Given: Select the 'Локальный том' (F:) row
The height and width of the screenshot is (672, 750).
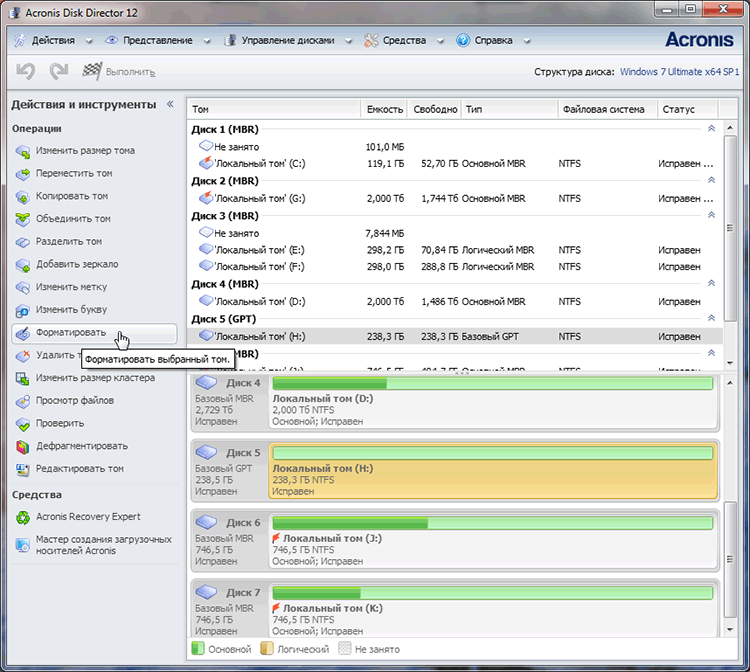Looking at the screenshot, I should tap(455, 266).
